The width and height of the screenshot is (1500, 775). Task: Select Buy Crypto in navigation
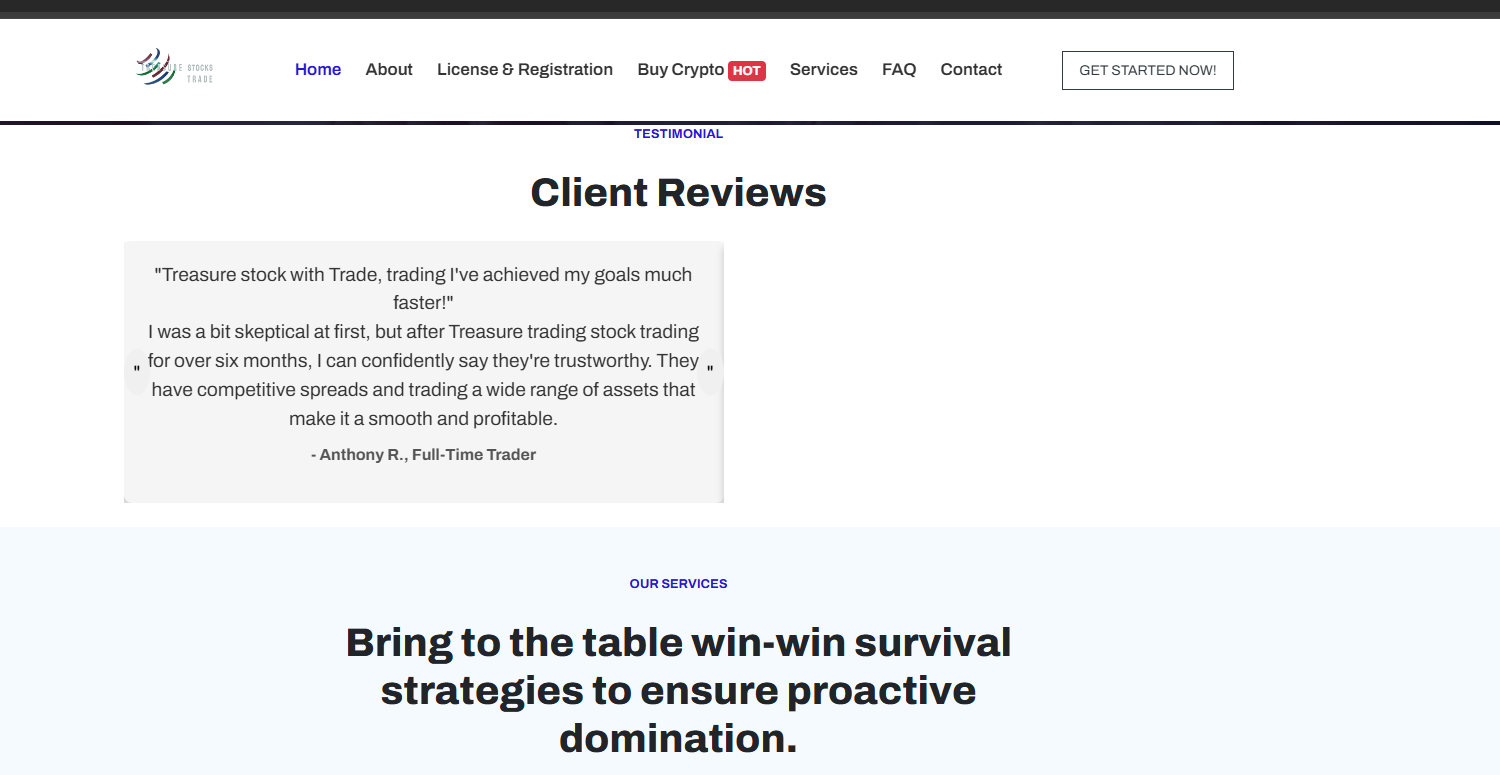pos(681,70)
